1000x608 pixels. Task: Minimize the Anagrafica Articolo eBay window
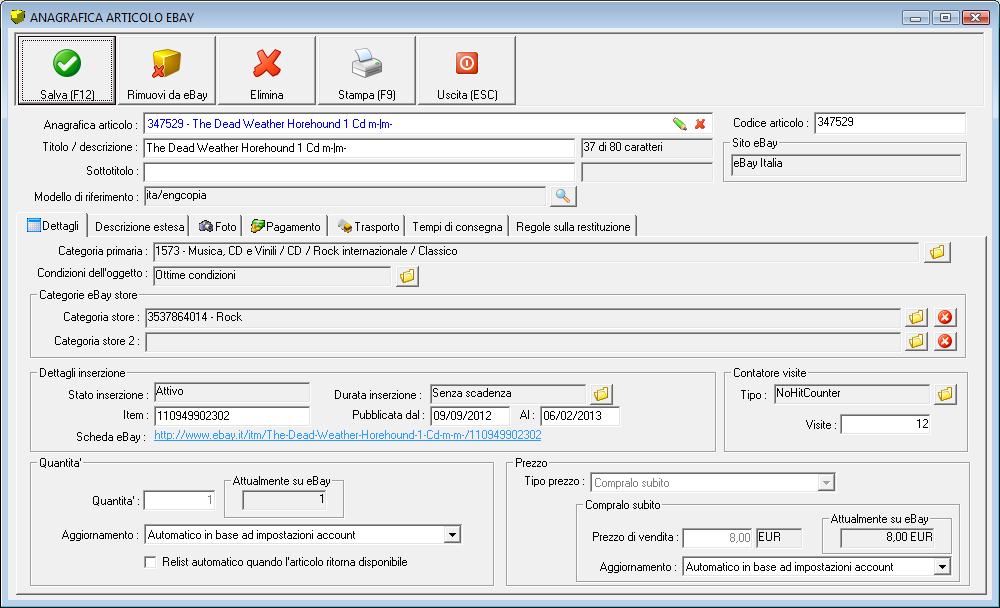click(x=915, y=18)
